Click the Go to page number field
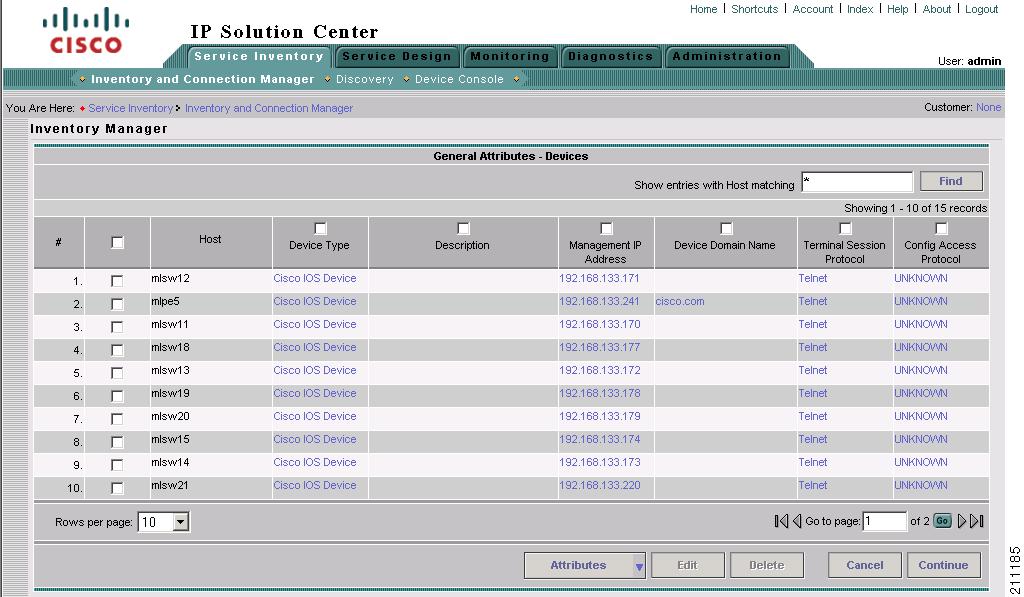 [x=884, y=521]
